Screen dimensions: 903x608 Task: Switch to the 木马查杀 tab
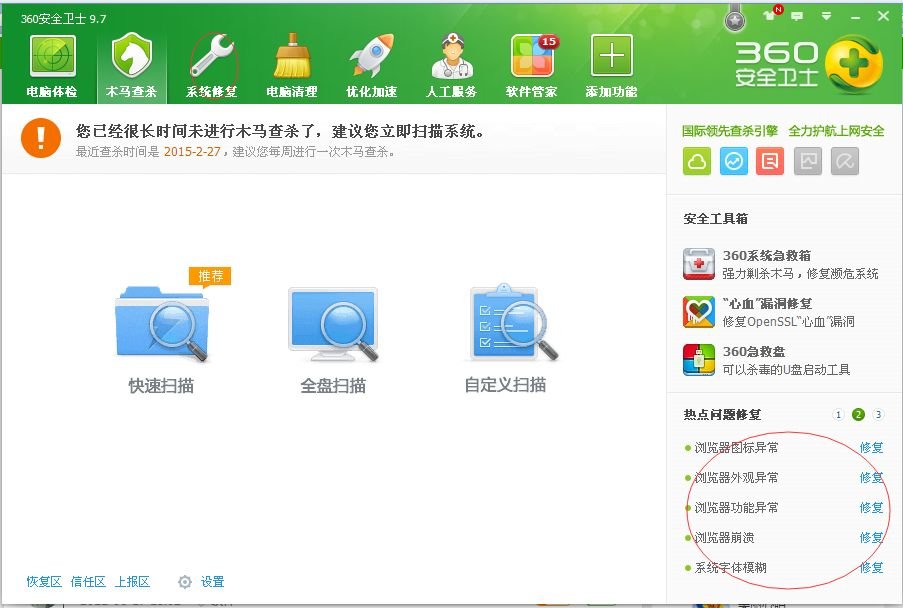click(x=131, y=65)
